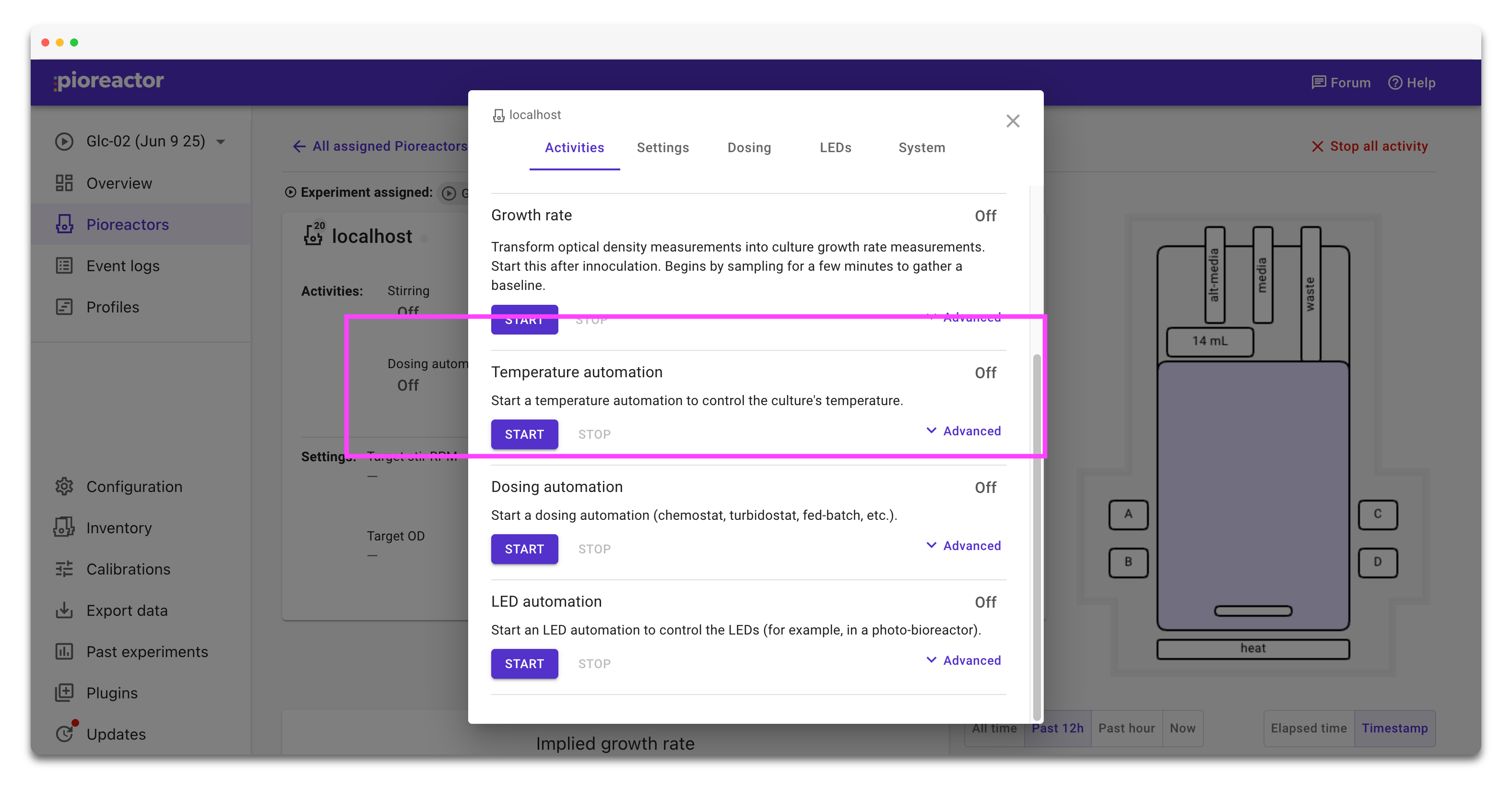Select the Profiles sidebar icon
Viewport: 1512px width, 791px height.
pos(64,307)
